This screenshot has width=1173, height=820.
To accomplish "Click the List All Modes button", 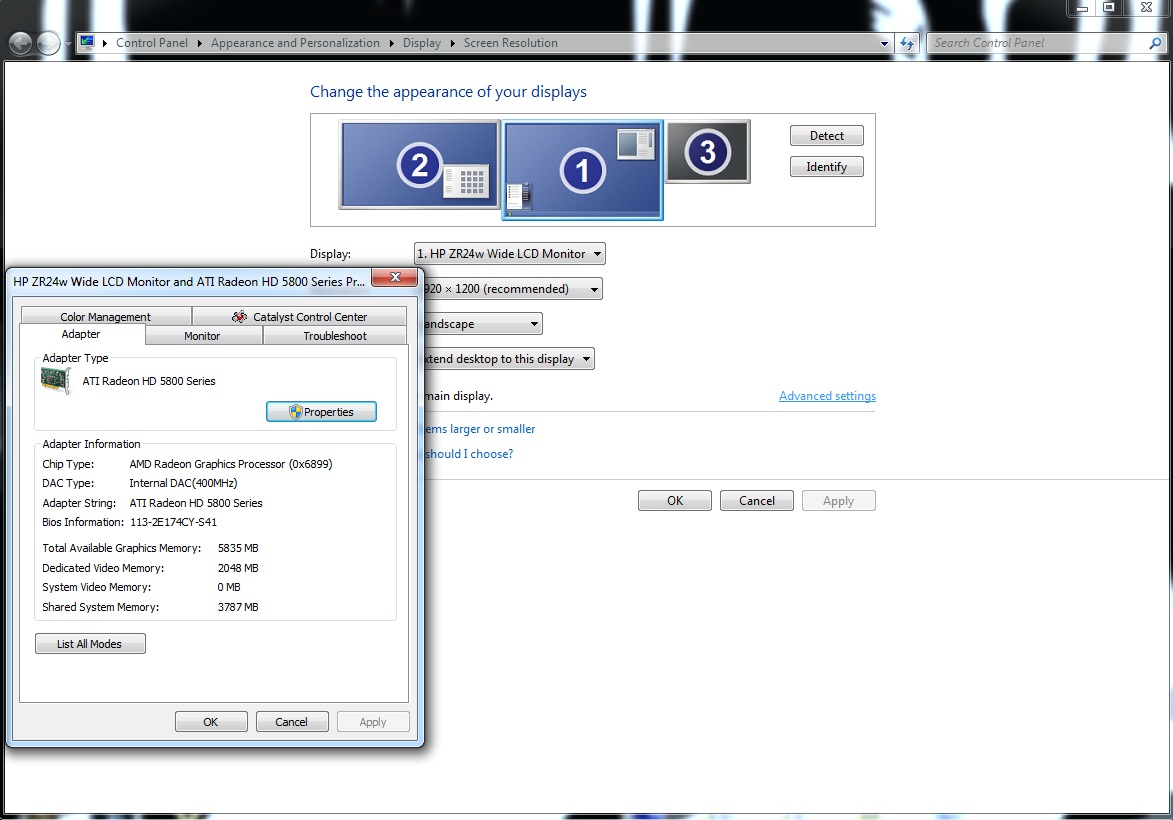I will coord(90,643).
